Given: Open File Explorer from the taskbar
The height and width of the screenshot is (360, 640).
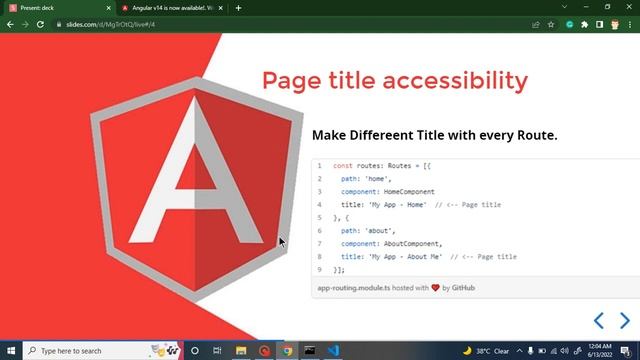Looking at the screenshot, I should pos(241,351).
